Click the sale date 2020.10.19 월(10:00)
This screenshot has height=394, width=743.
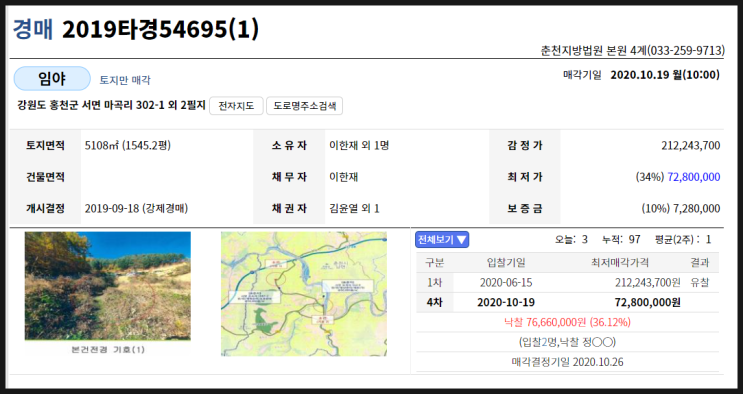[665, 75]
